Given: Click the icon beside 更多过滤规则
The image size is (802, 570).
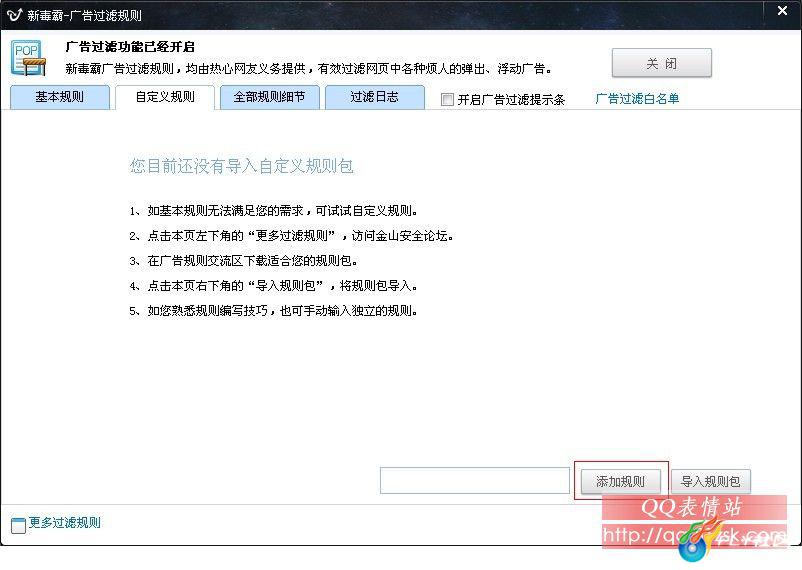Looking at the screenshot, I should click(18, 525).
